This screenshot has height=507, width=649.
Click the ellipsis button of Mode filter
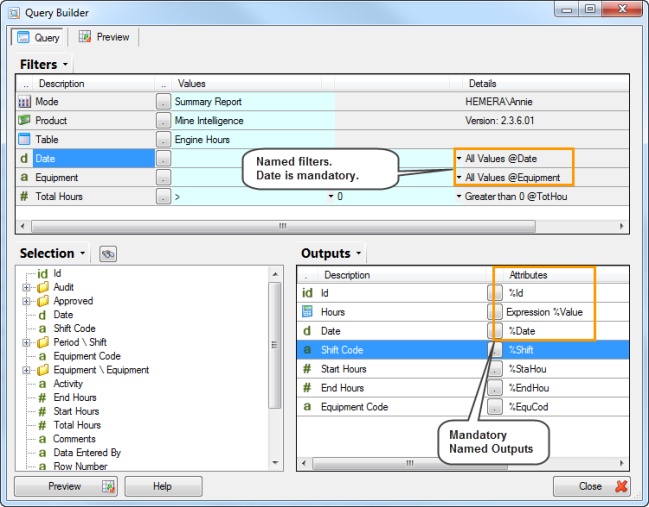(x=163, y=101)
